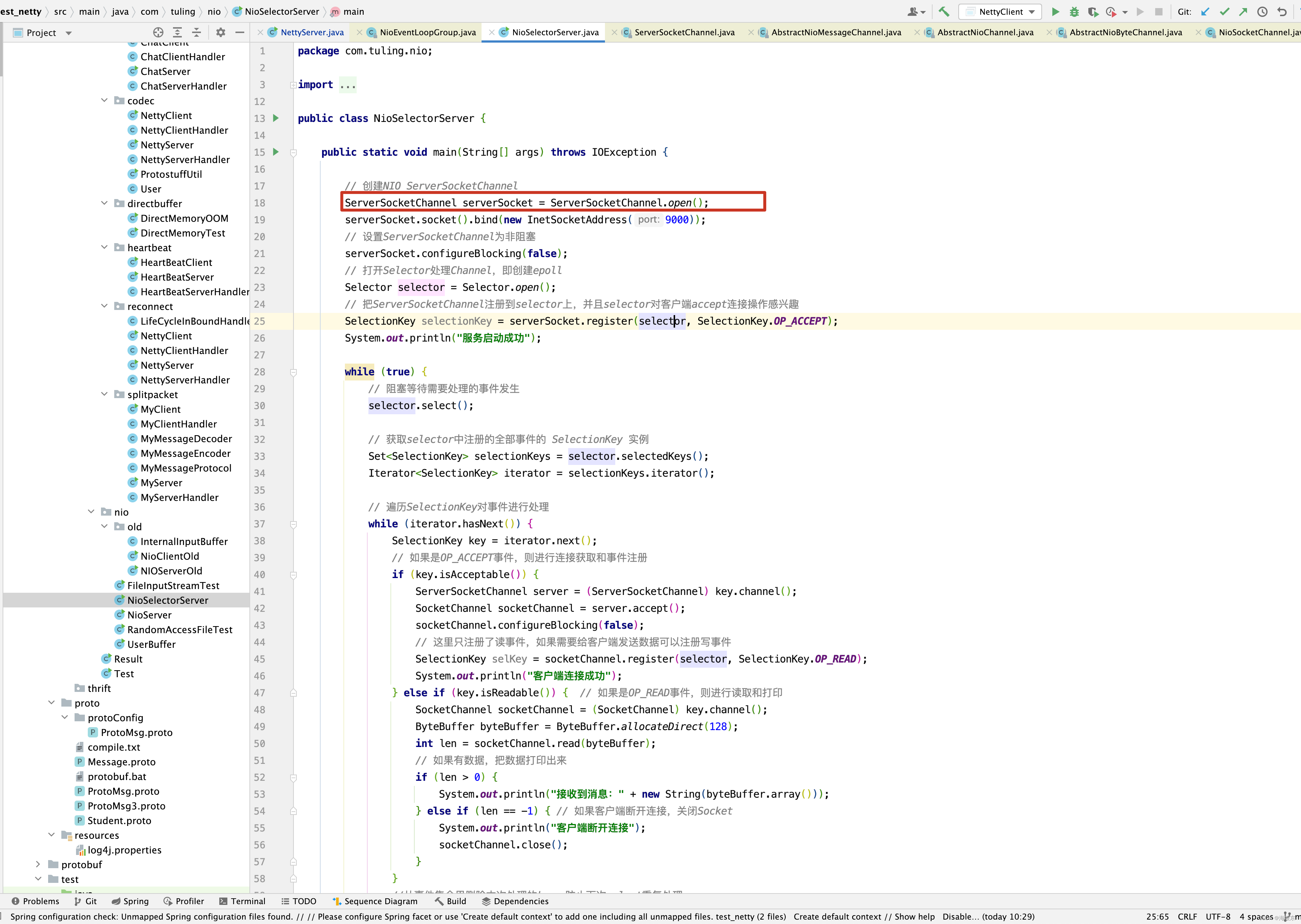
Task: Select ChatServerHandler in project tree
Action: tap(183, 86)
